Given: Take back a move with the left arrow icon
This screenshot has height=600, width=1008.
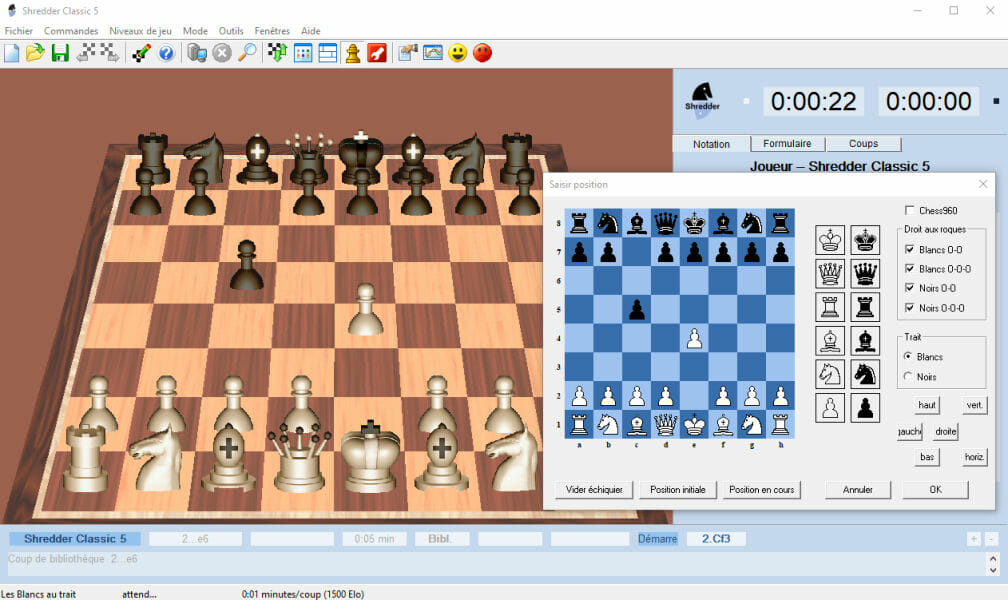Looking at the screenshot, I should 86,53.
